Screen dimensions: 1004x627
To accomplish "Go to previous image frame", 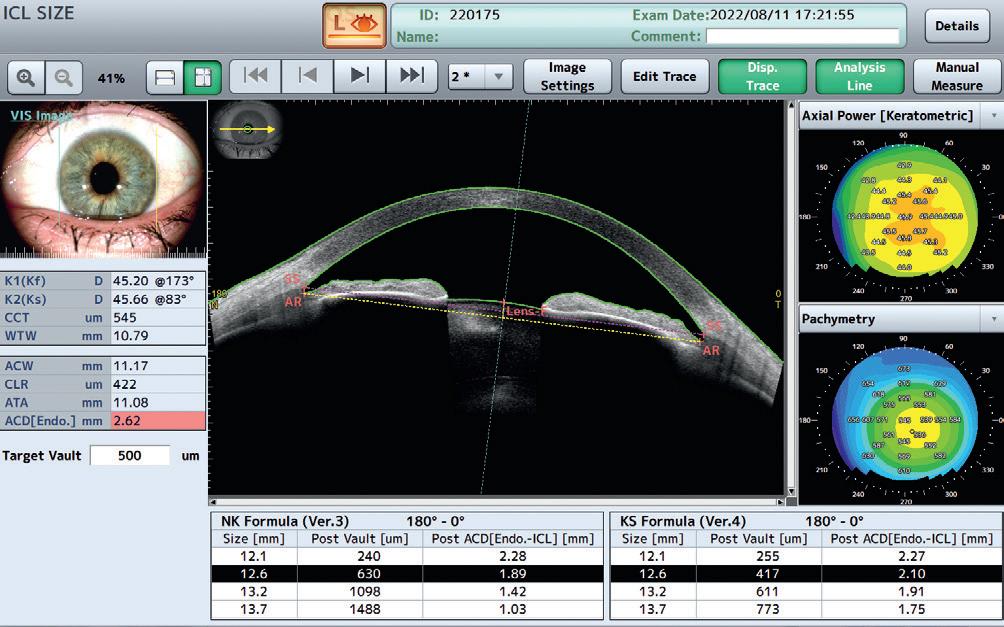I will [x=307, y=76].
